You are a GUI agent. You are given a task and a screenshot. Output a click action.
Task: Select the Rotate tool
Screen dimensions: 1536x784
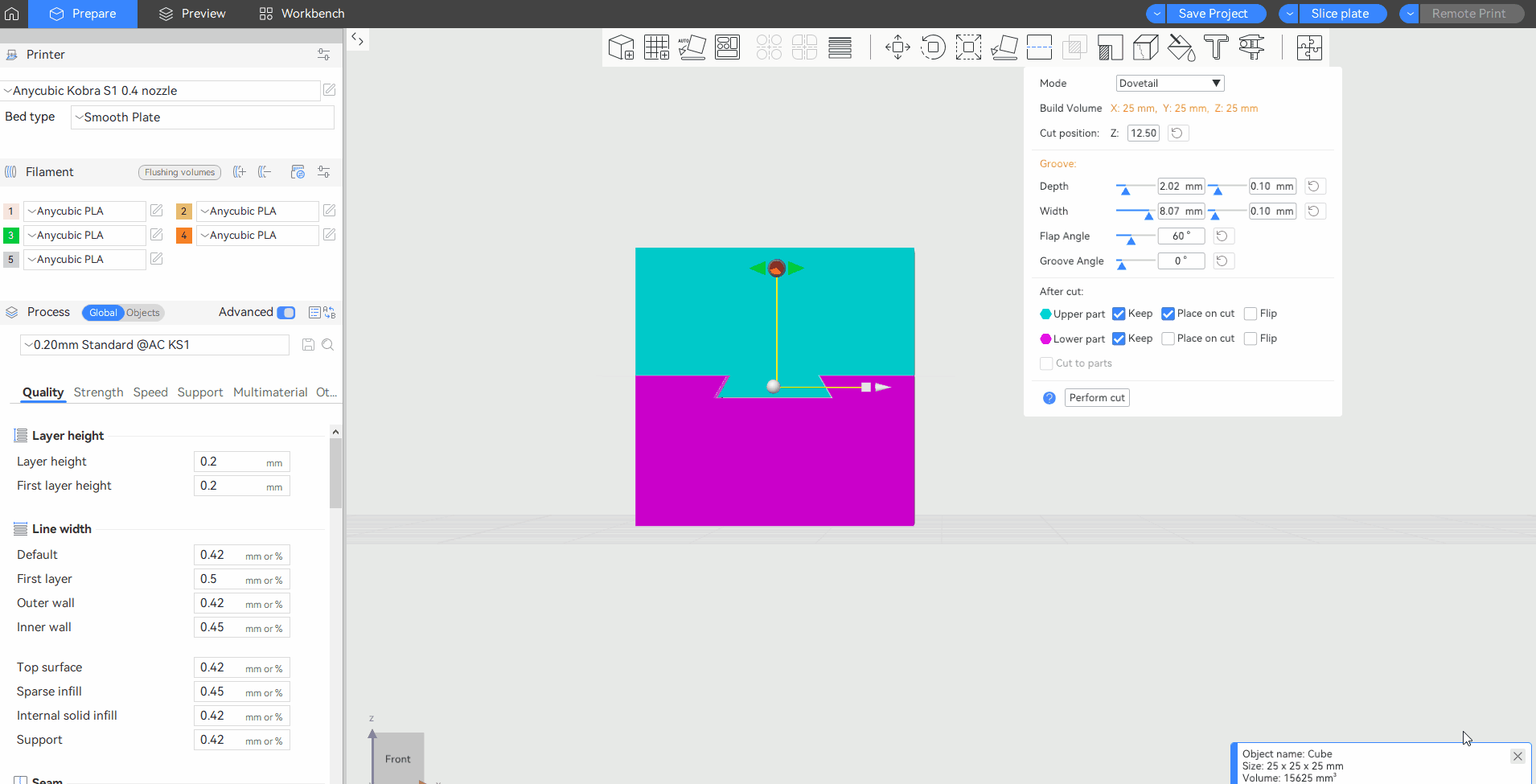click(933, 47)
